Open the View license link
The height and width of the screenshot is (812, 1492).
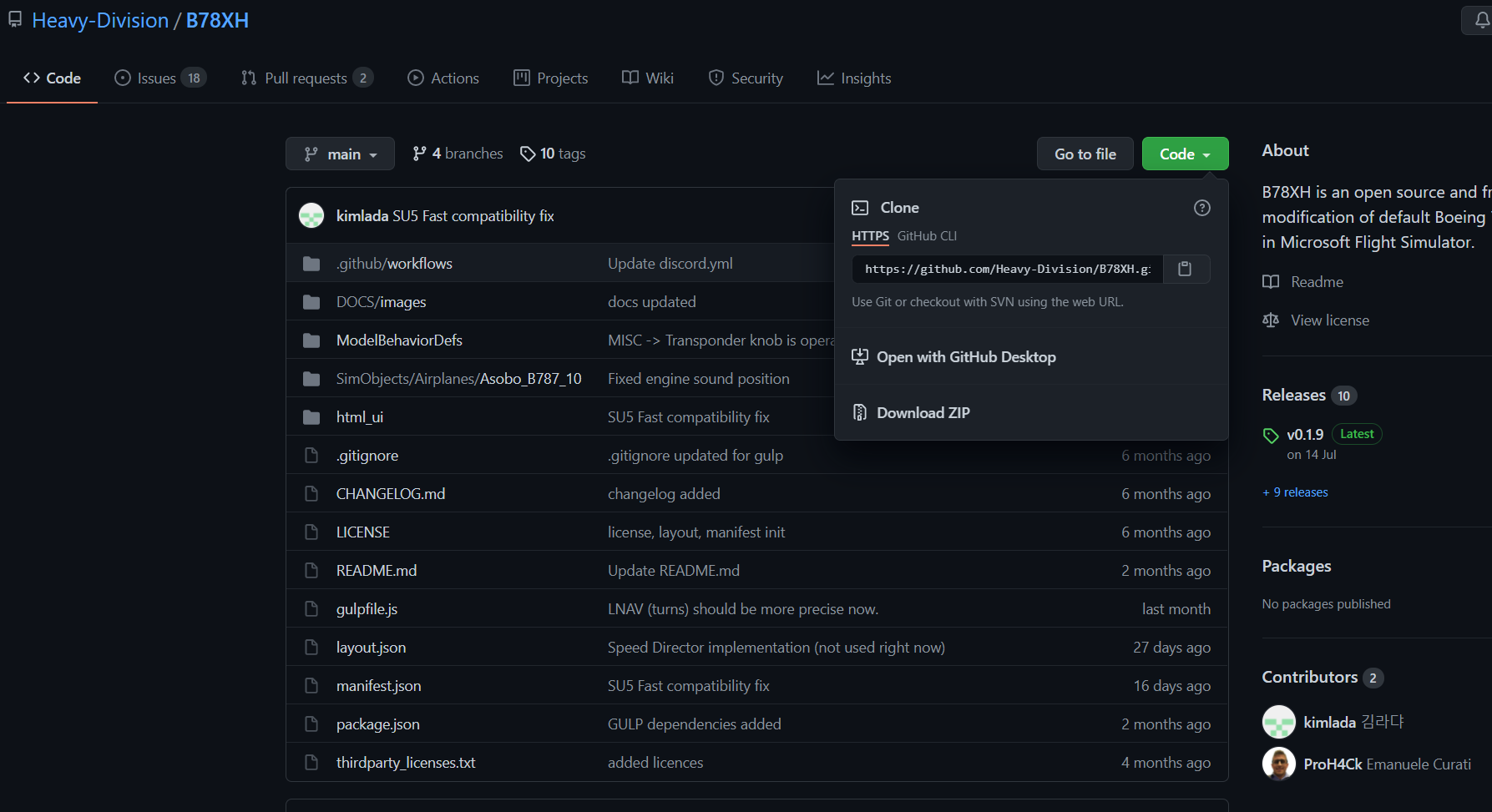(1330, 320)
